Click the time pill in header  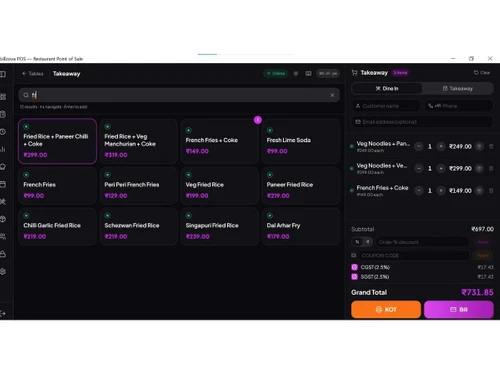[x=328, y=73]
